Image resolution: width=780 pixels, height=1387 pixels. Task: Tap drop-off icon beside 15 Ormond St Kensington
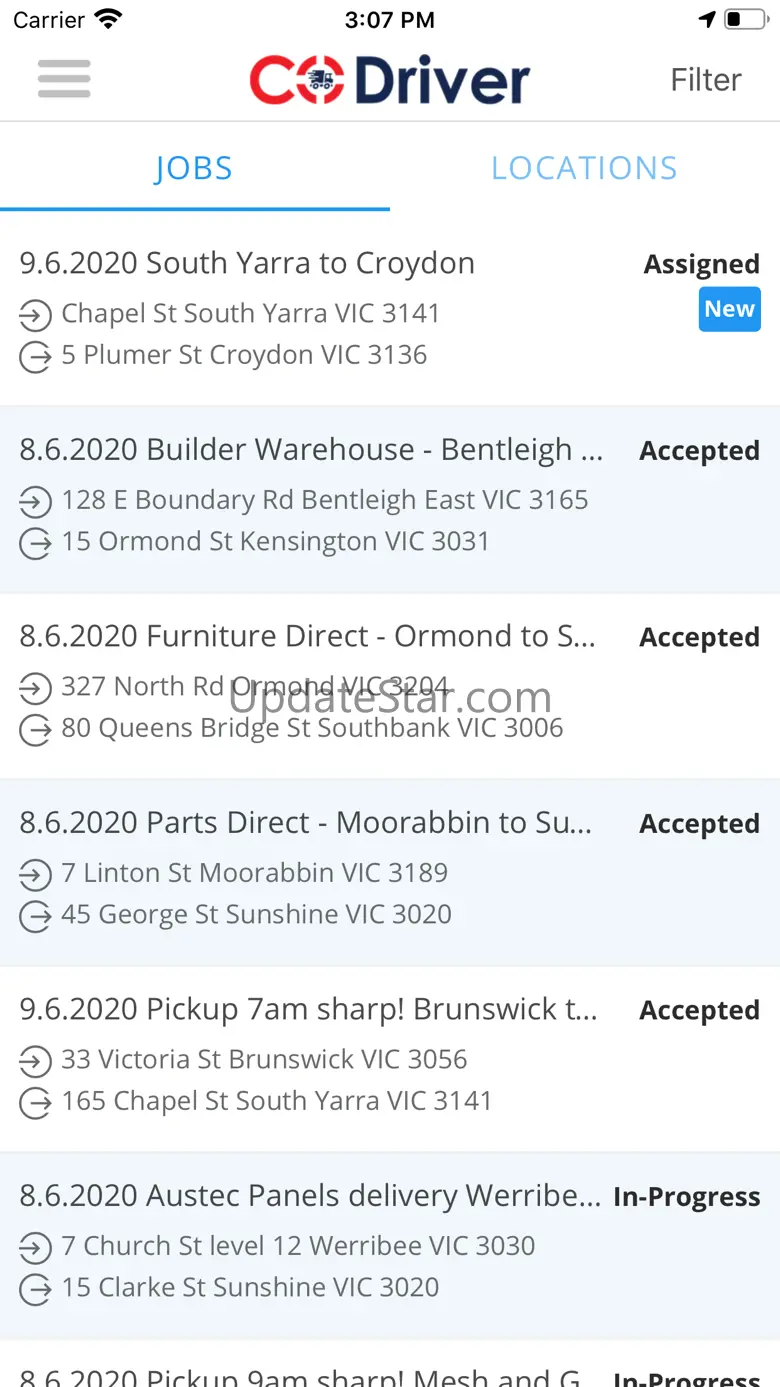(x=35, y=543)
